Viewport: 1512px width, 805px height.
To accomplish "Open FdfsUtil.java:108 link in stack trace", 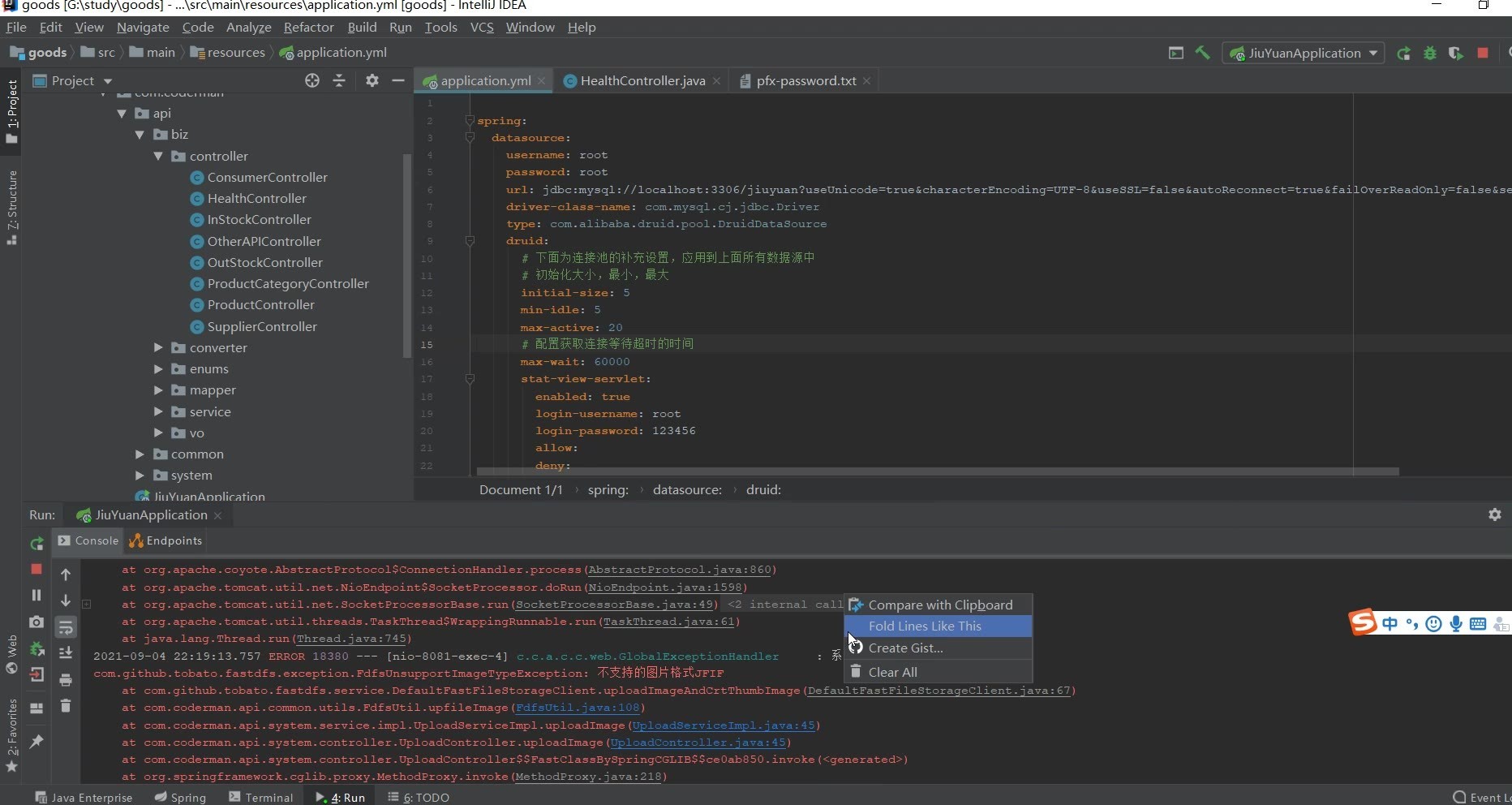I will coord(578,708).
